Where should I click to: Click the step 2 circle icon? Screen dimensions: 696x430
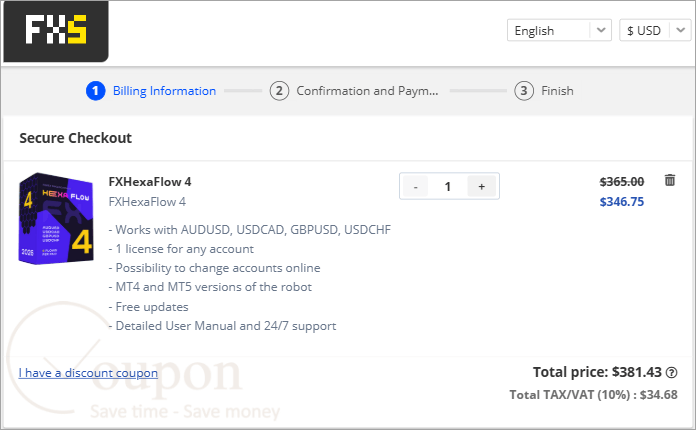279,91
